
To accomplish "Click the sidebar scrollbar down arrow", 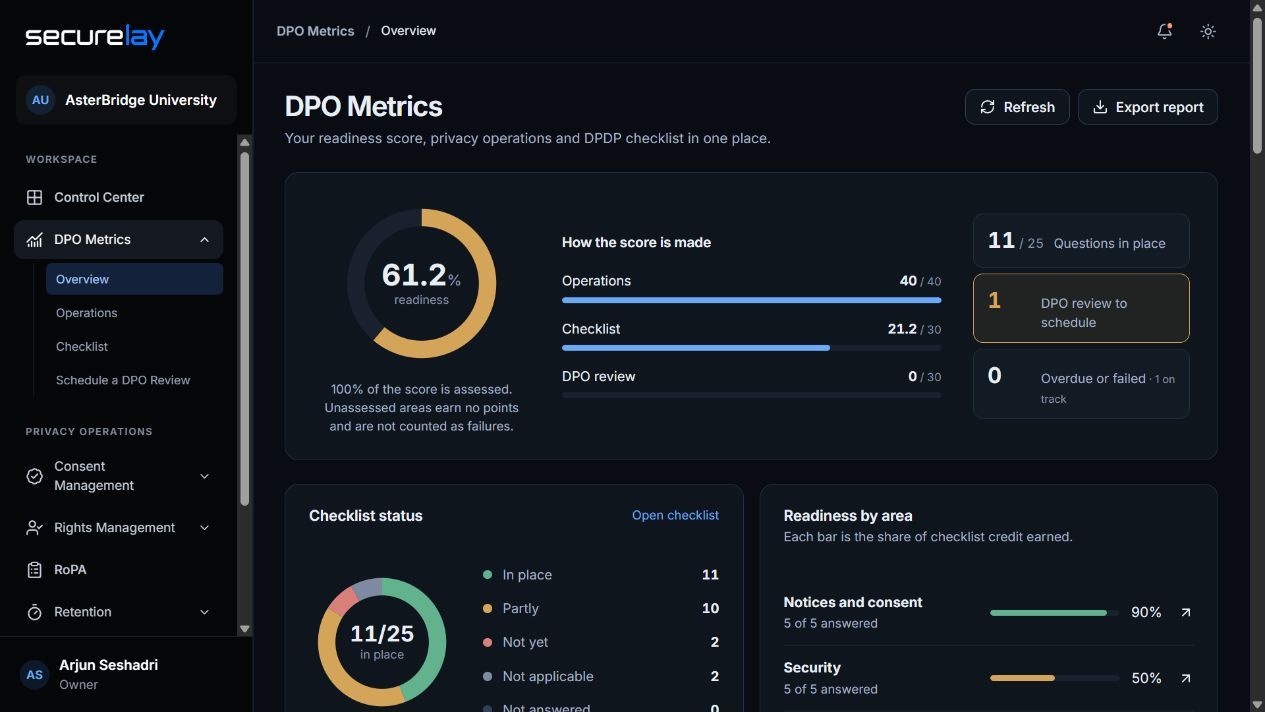I will 245,629.
